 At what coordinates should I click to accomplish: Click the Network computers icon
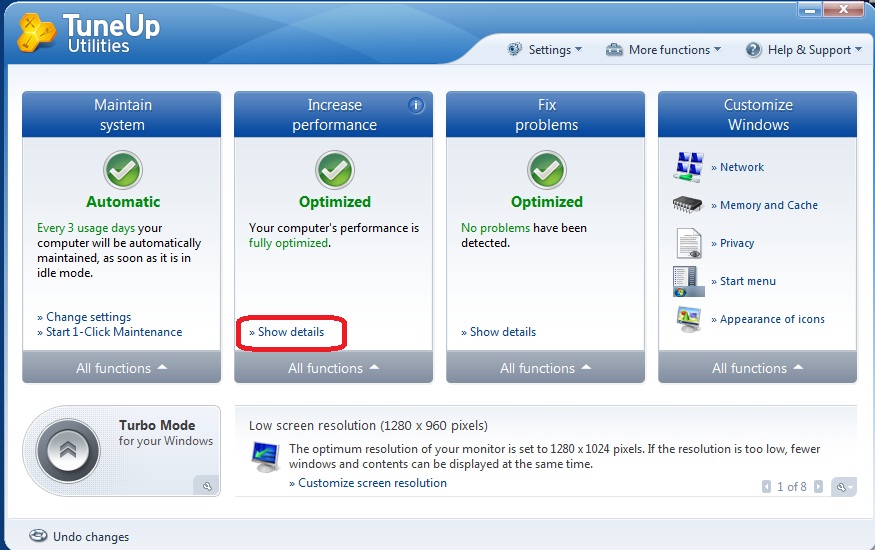(x=688, y=167)
